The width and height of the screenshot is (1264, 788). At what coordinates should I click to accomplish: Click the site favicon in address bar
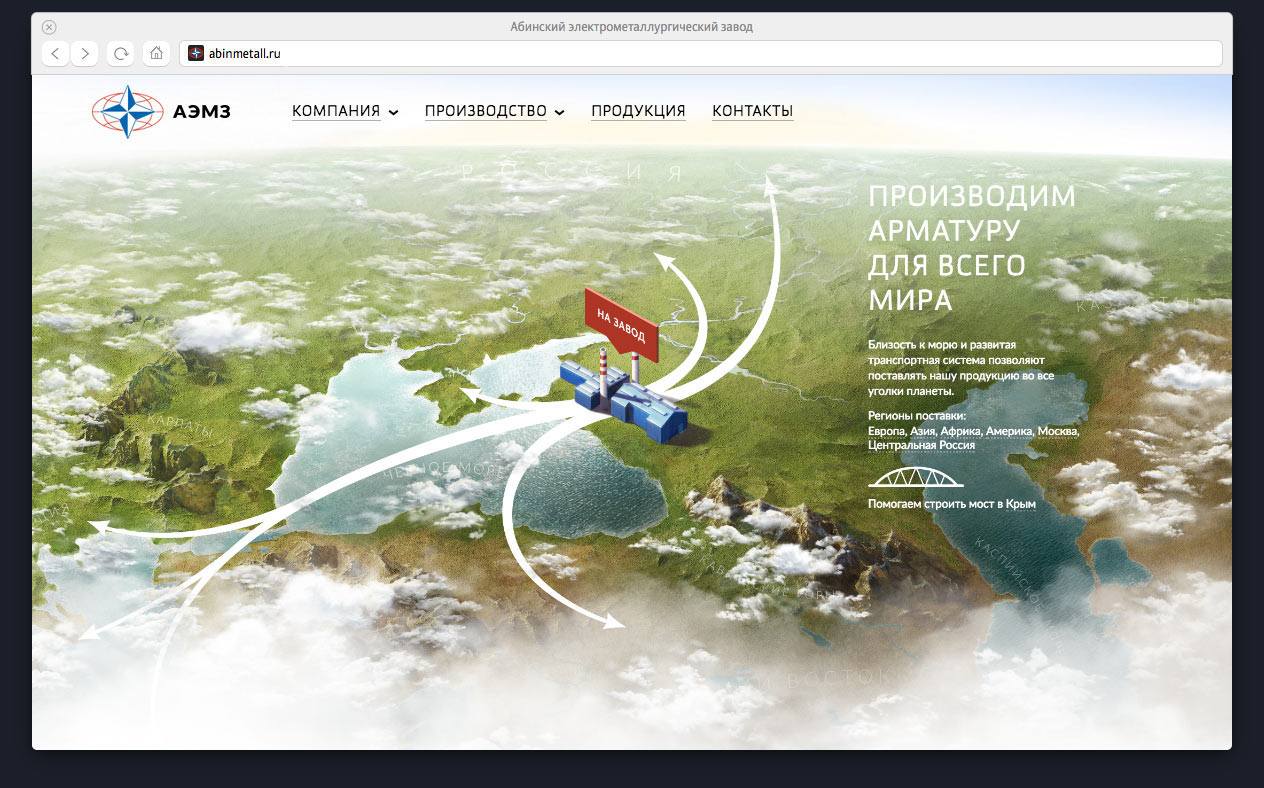pos(196,53)
